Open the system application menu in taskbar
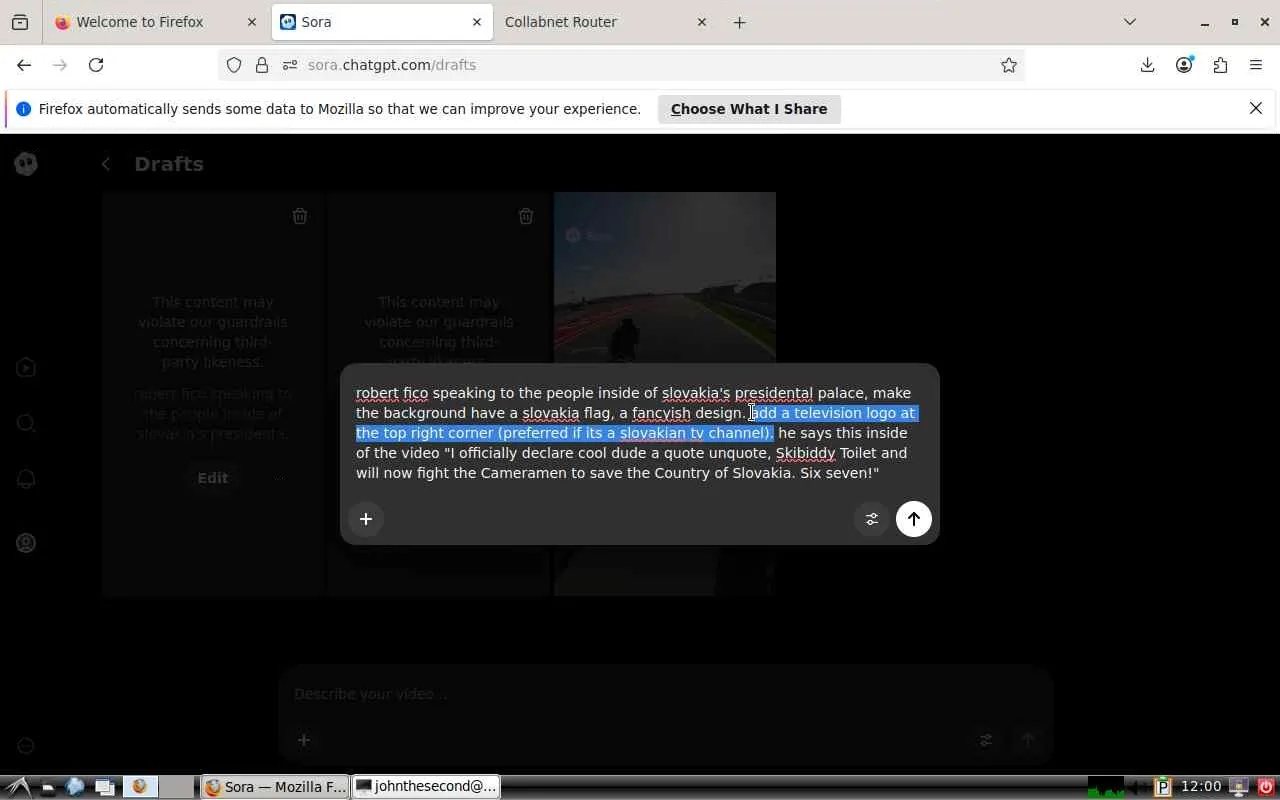This screenshot has width=1280, height=800. (x=19, y=787)
